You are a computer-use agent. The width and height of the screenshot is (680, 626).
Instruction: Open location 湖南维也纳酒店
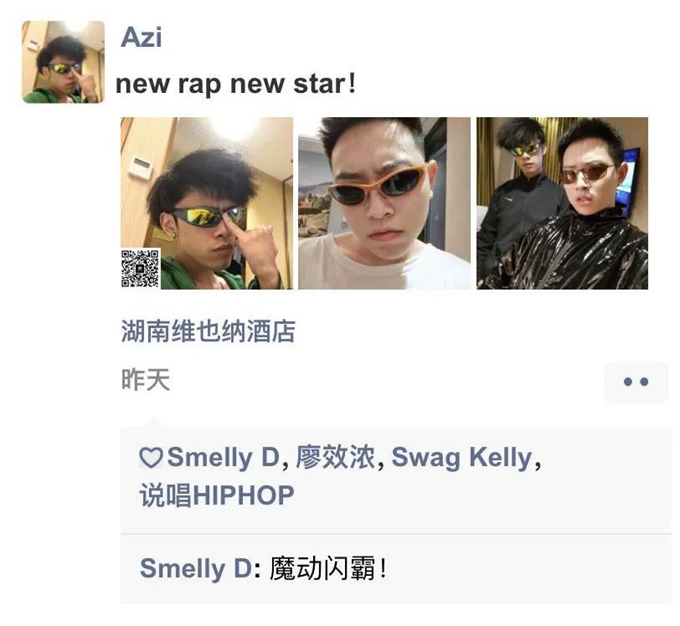coord(208,331)
